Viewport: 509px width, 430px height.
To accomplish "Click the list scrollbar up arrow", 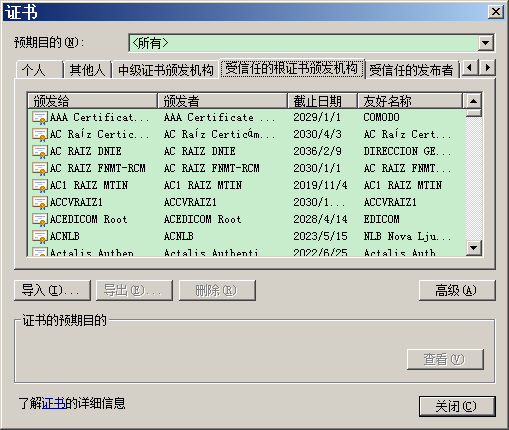I will point(473,101).
